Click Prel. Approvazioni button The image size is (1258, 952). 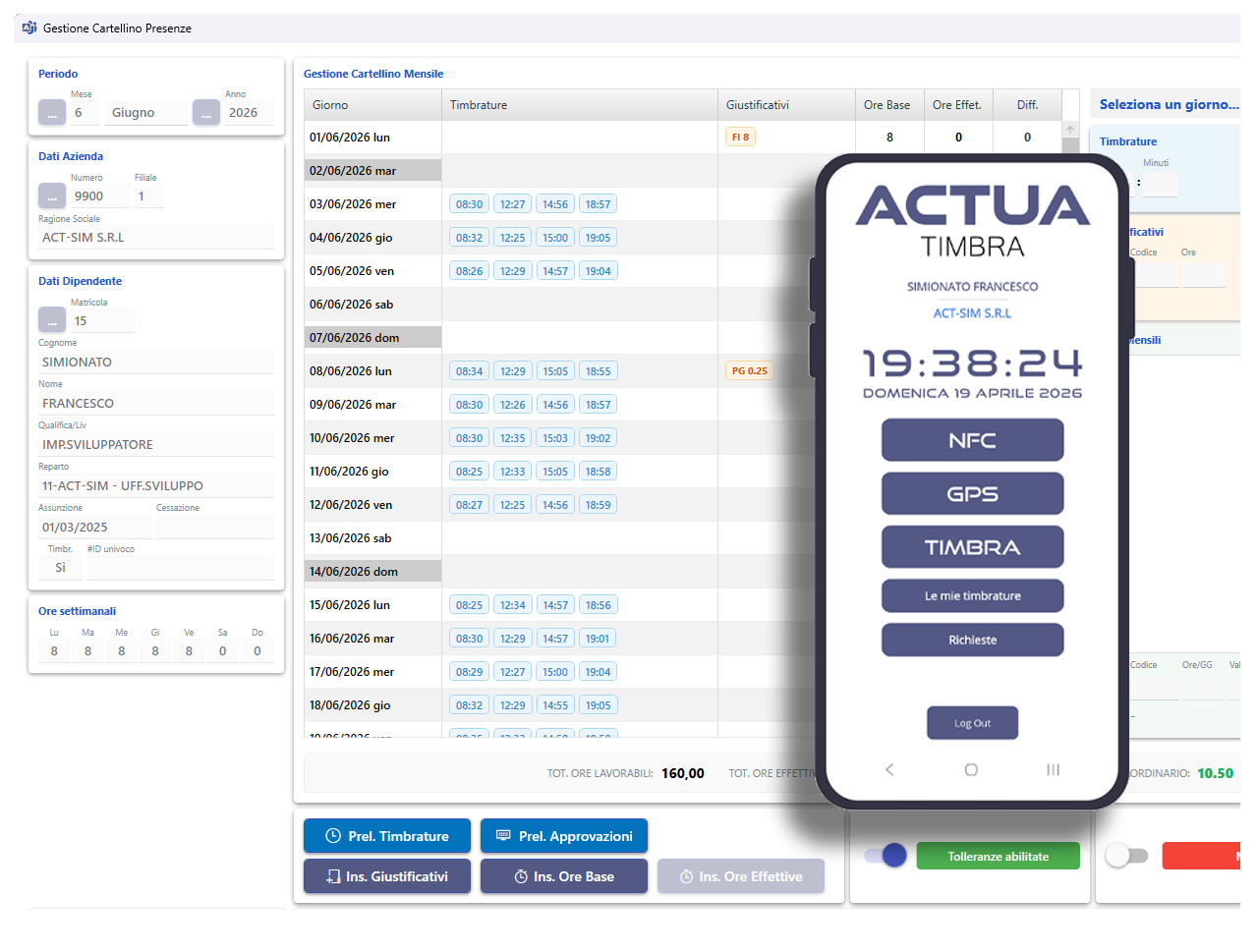click(564, 836)
